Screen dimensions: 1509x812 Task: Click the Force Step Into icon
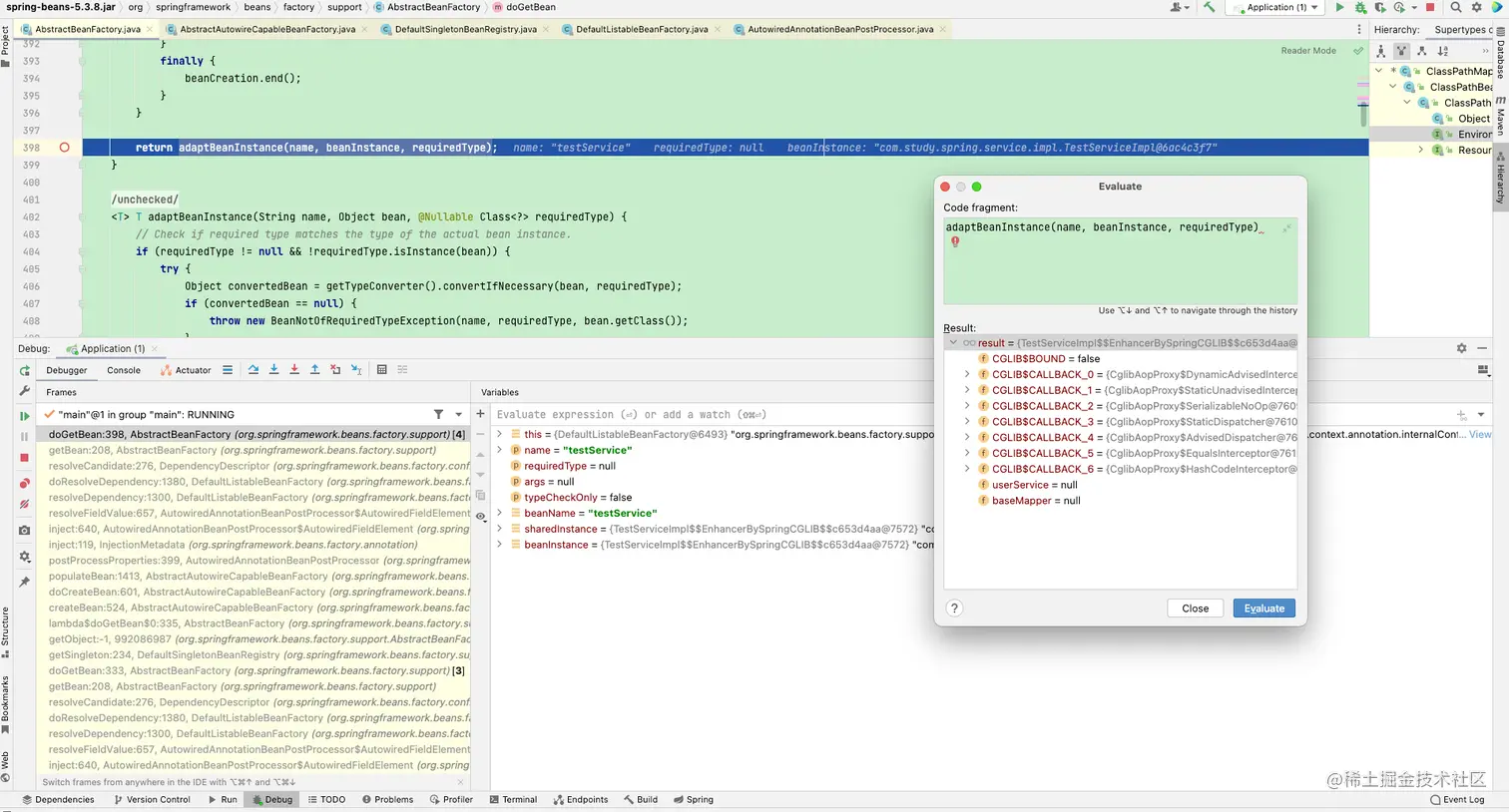(x=294, y=370)
